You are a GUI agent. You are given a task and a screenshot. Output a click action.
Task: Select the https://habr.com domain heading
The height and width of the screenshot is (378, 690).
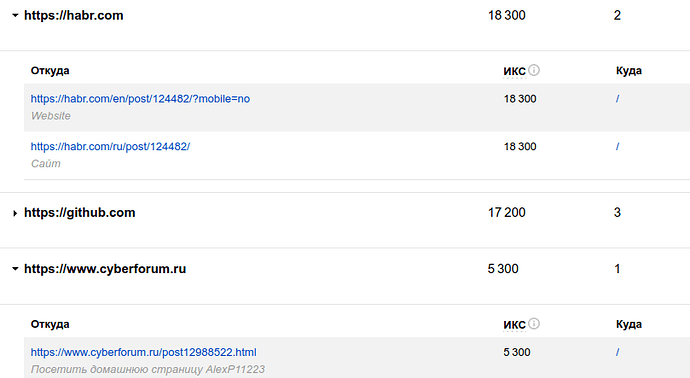[x=73, y=15]
